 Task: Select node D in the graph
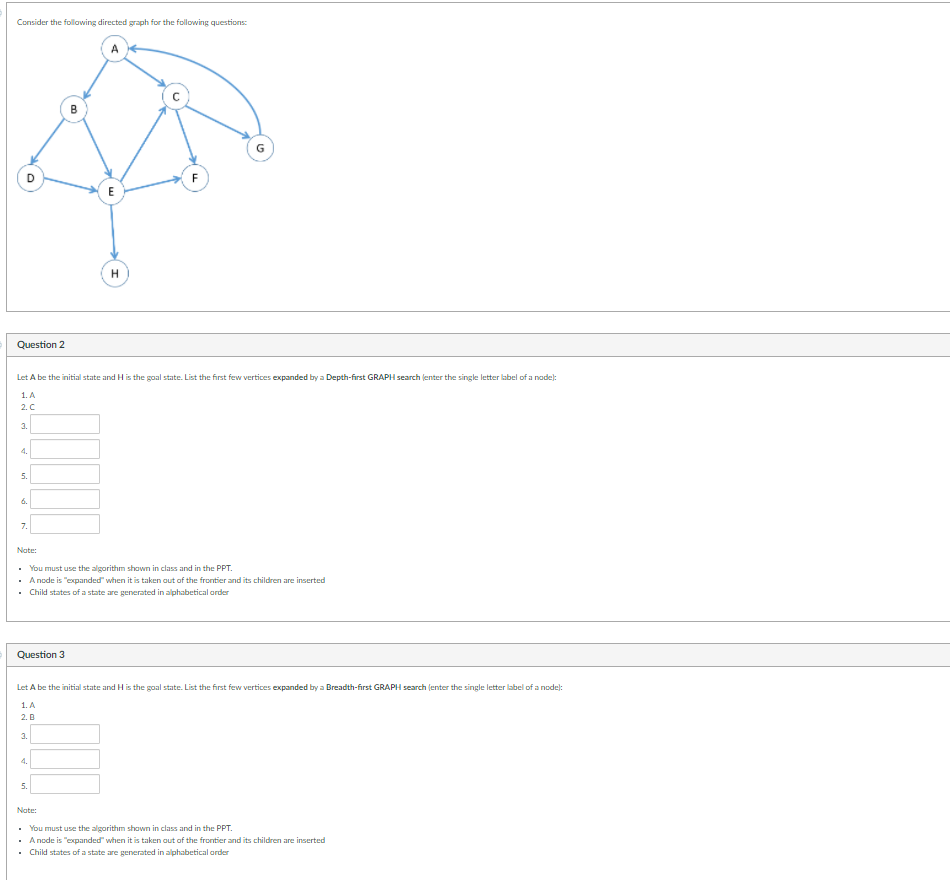click(x=30, y=178)
